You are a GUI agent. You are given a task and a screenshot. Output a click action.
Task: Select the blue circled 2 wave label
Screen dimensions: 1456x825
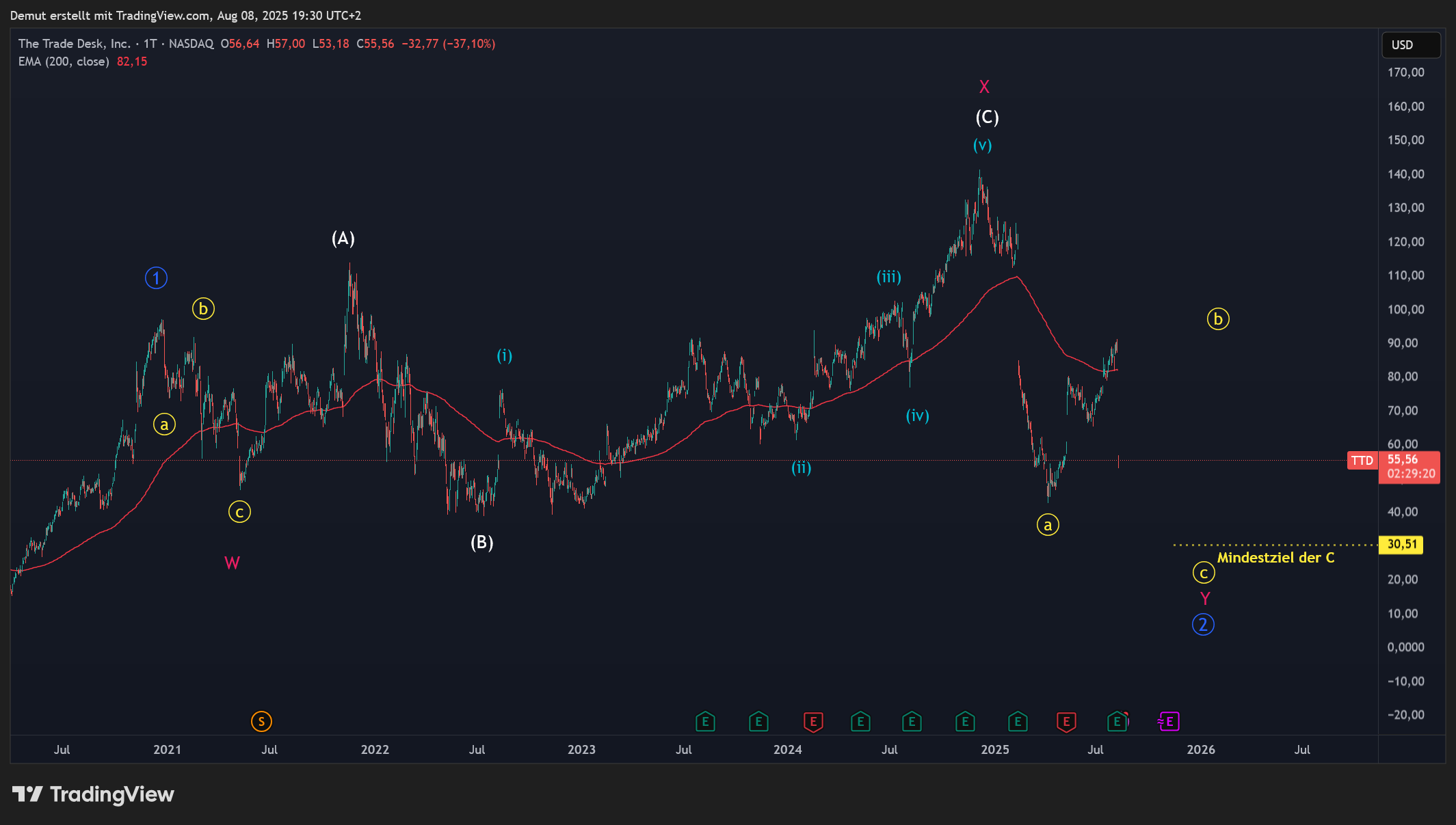click(1203, 624)
